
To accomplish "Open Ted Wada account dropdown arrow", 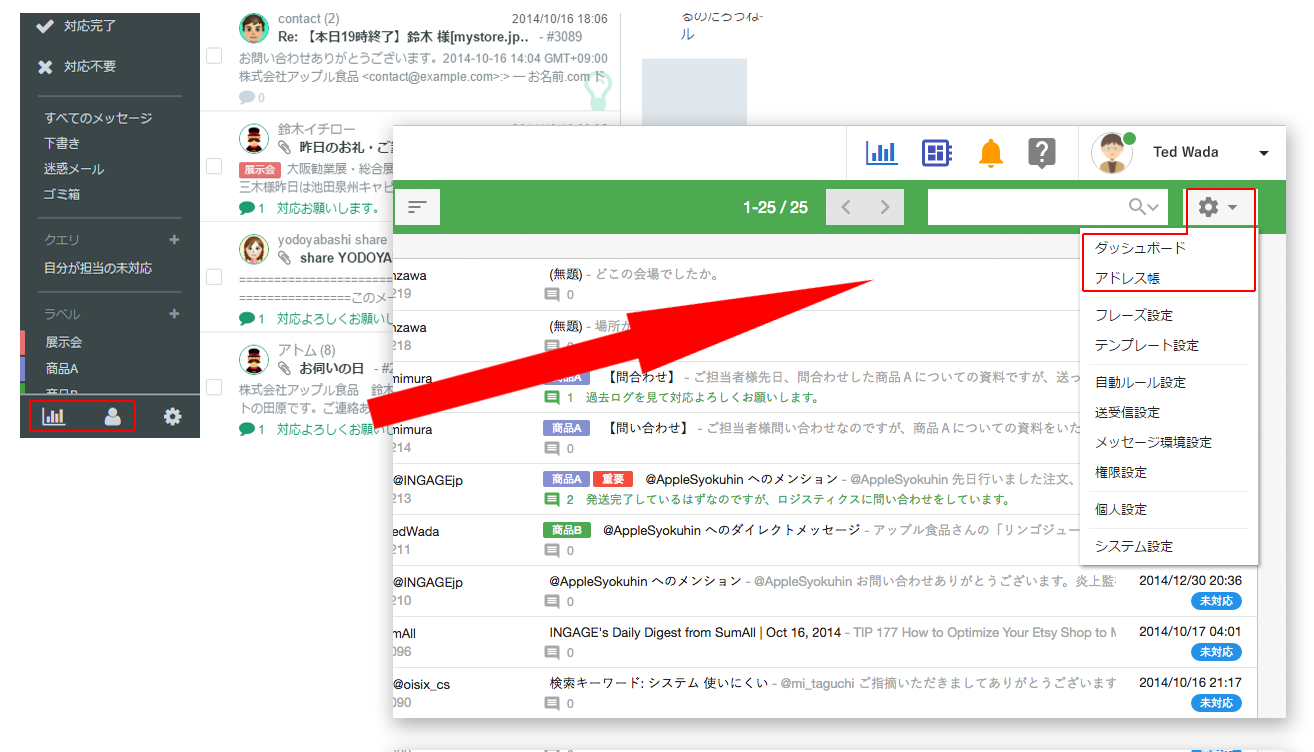I will tap(1264, 153).
